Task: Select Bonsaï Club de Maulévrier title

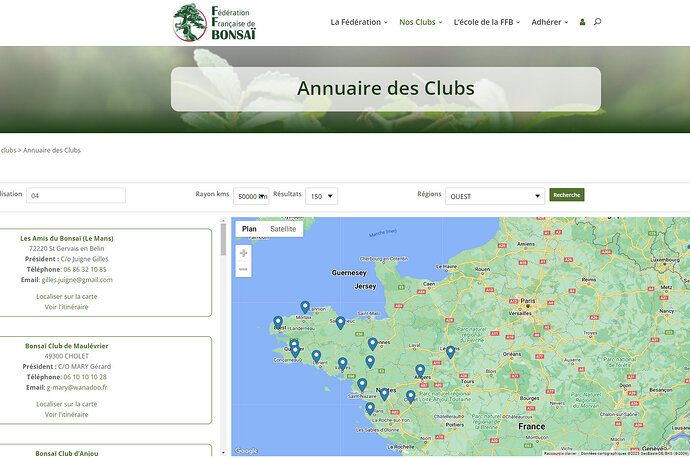Action: (66, 346)
